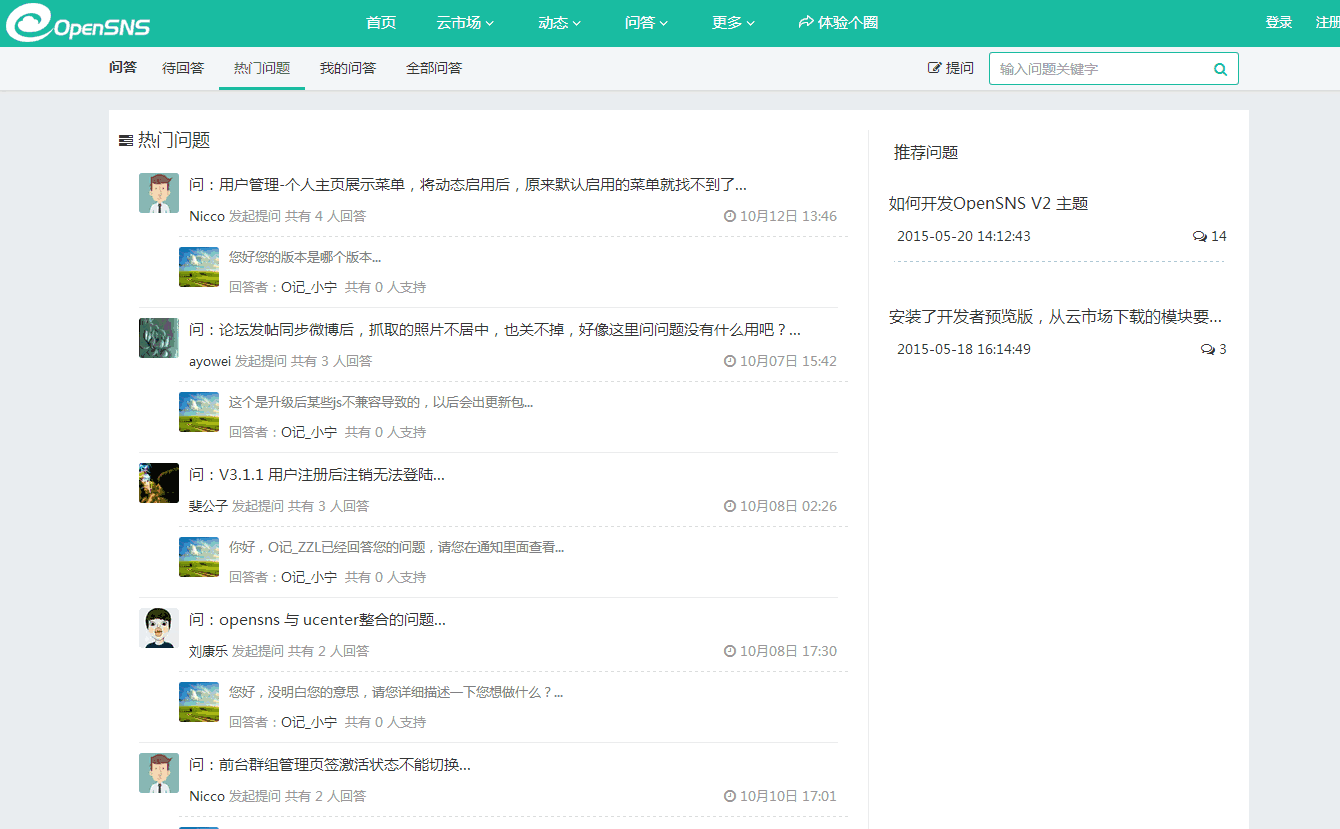Open ayowei's avatar picture

158,338
